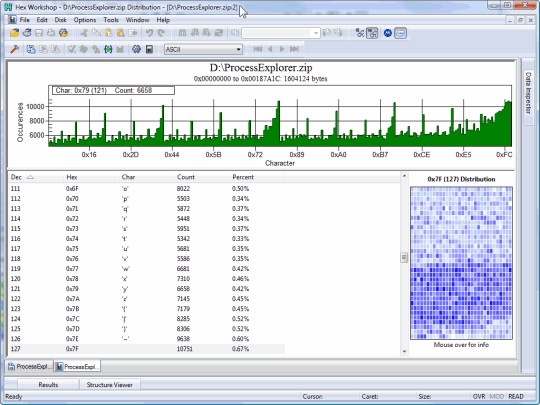Select the row with Dec 111 '0x6F'
540x405 pixels.
pos(146,189)
